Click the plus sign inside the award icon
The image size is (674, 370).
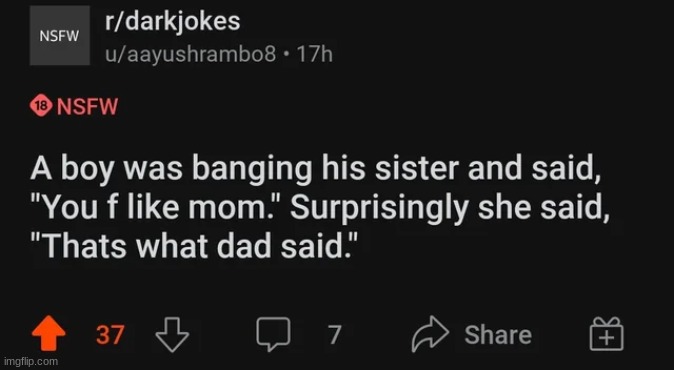[x=606, y=339]
